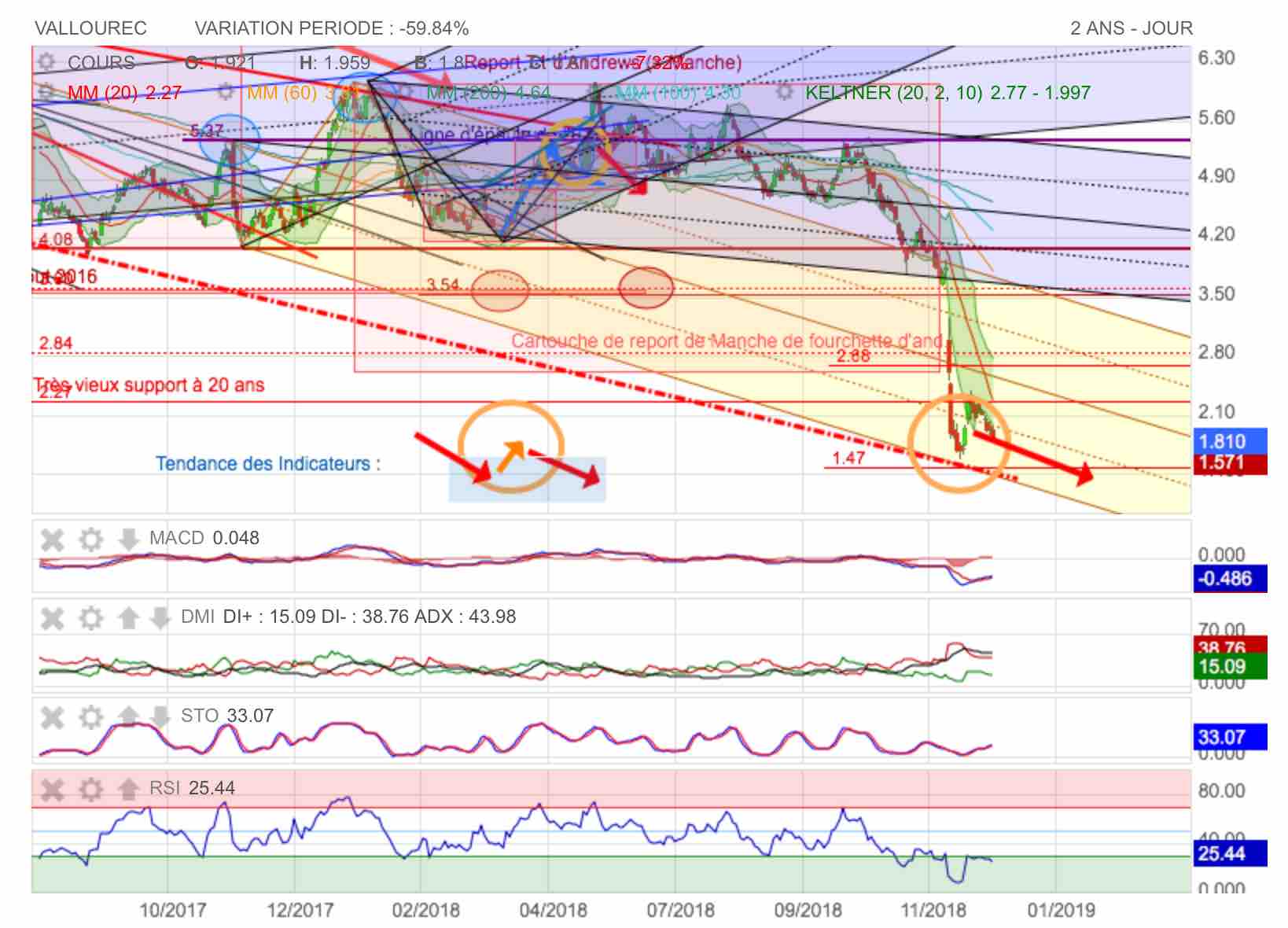Open RSI indicator settings gear
This screenshot has width=1288, height=928.
tap(91, 789)
